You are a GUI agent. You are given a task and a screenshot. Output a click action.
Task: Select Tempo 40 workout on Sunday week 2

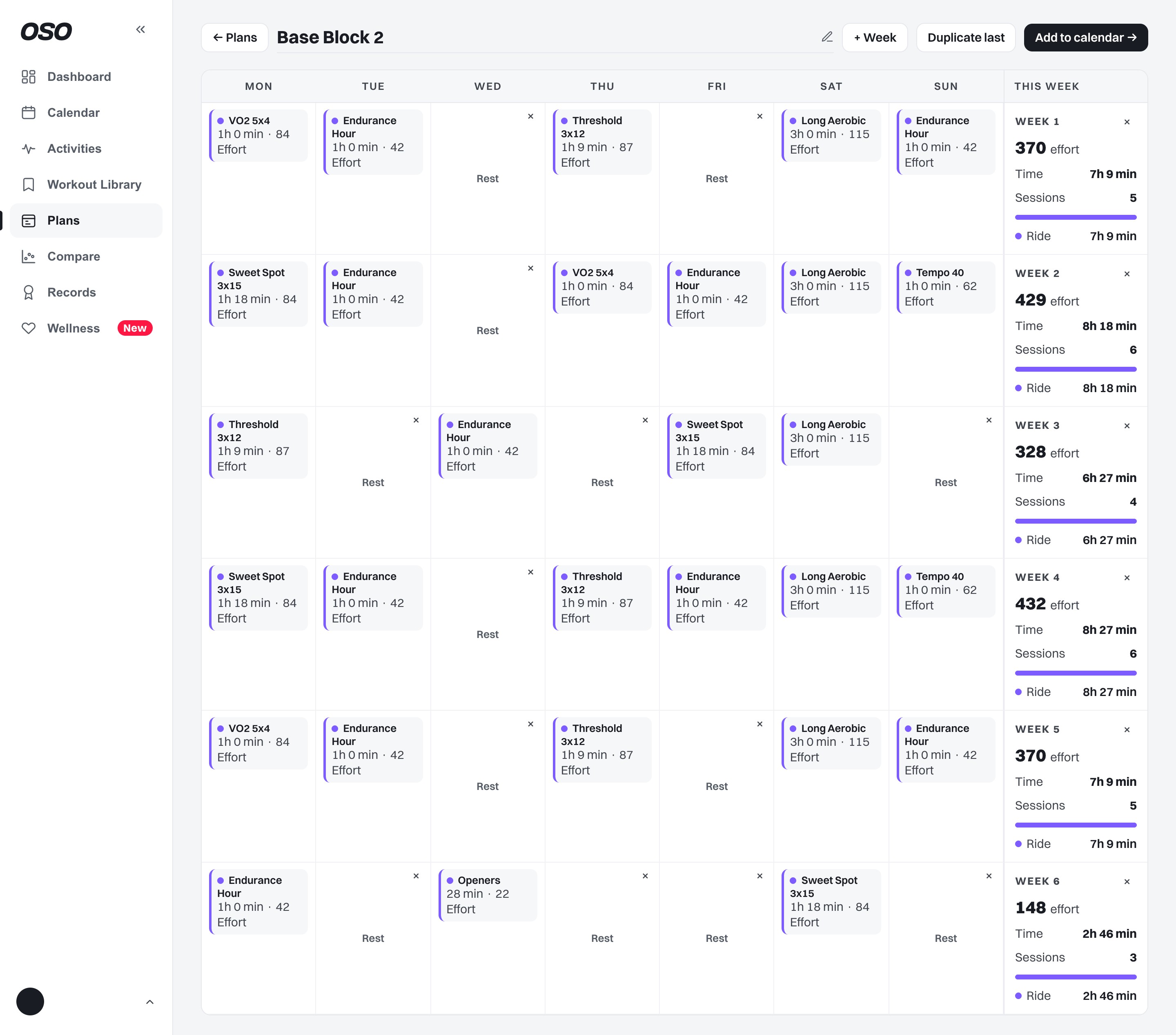click(945, 287)
